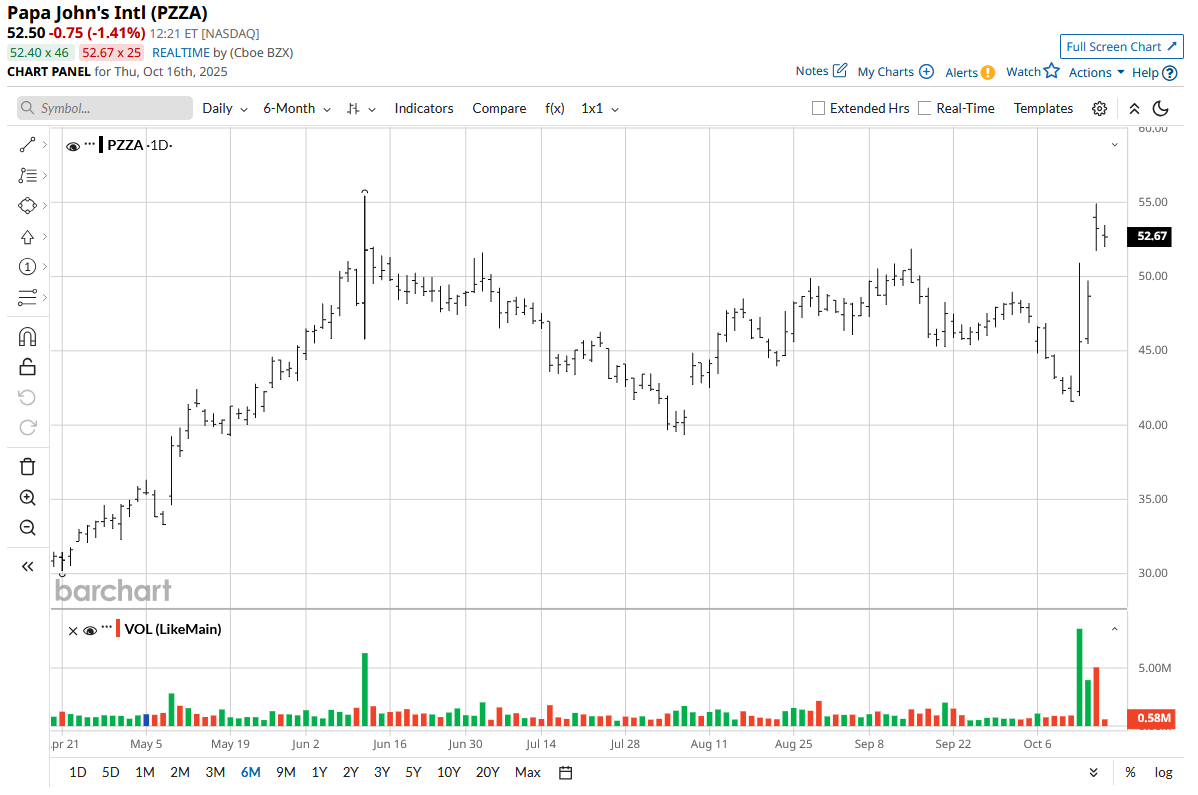
Task: Open the Alerts warning icon
Action: click(x=988, y=73)
